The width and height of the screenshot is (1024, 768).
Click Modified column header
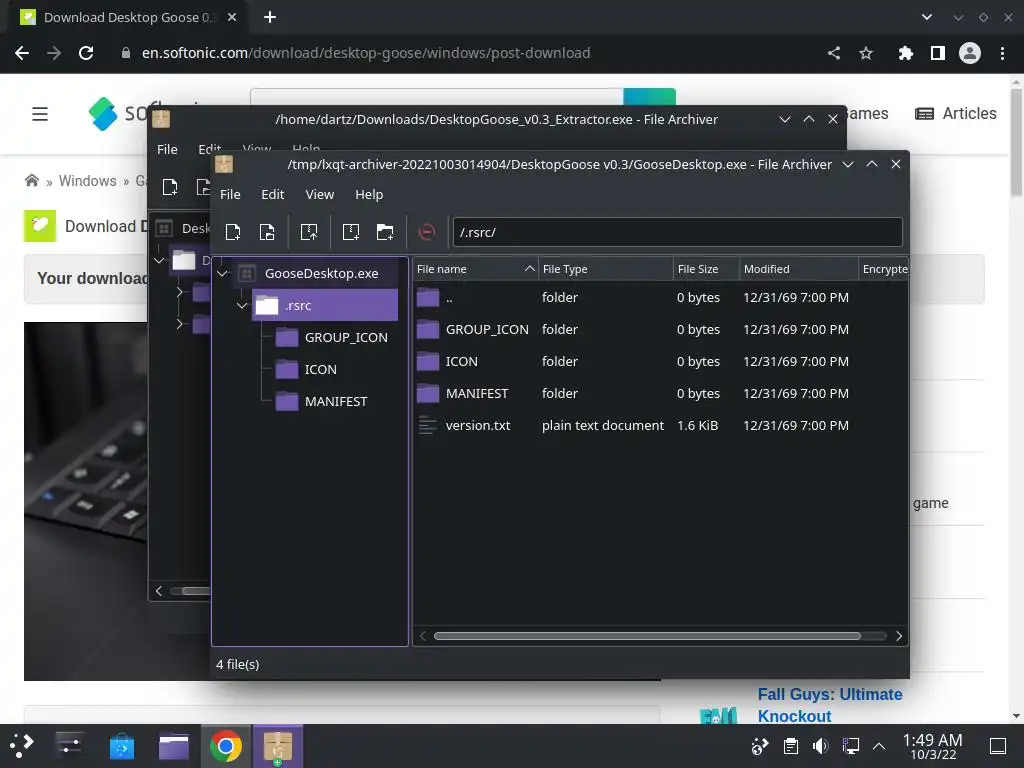(x=798, y=268)
